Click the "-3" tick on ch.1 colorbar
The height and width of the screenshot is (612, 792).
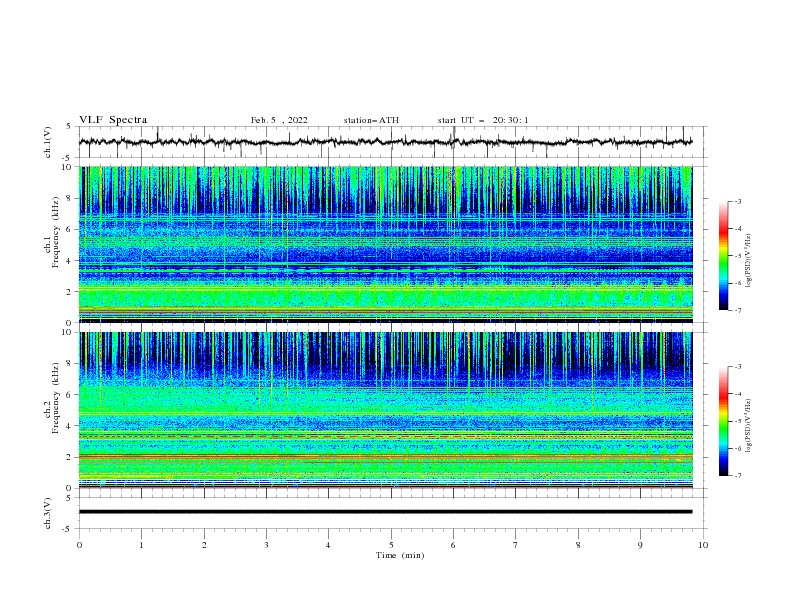[x=737, y=201]
